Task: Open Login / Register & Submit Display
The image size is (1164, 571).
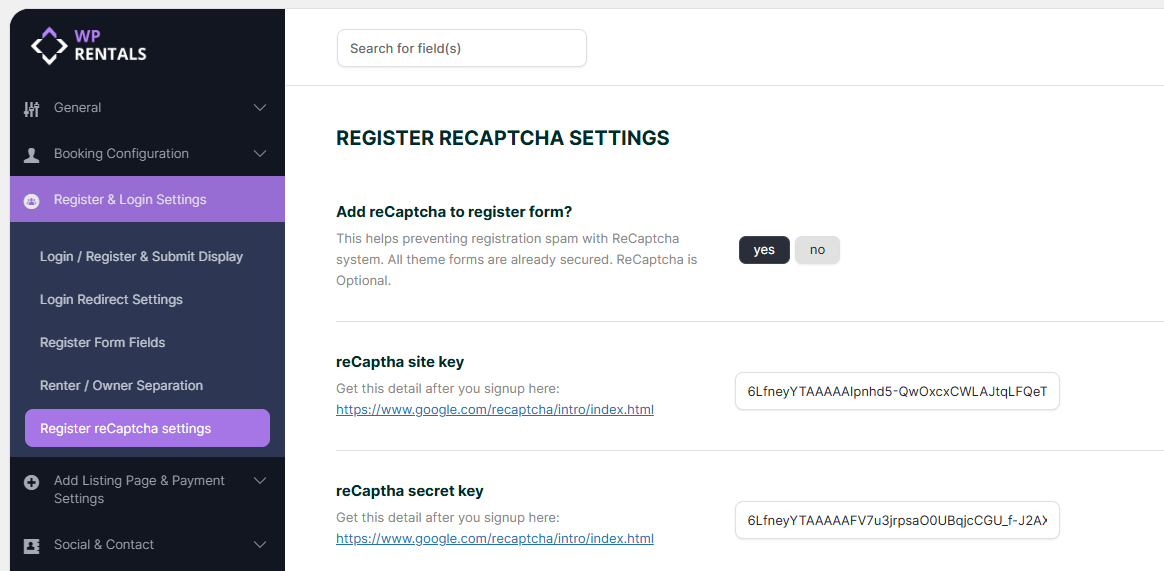Action: click(141, 257)
